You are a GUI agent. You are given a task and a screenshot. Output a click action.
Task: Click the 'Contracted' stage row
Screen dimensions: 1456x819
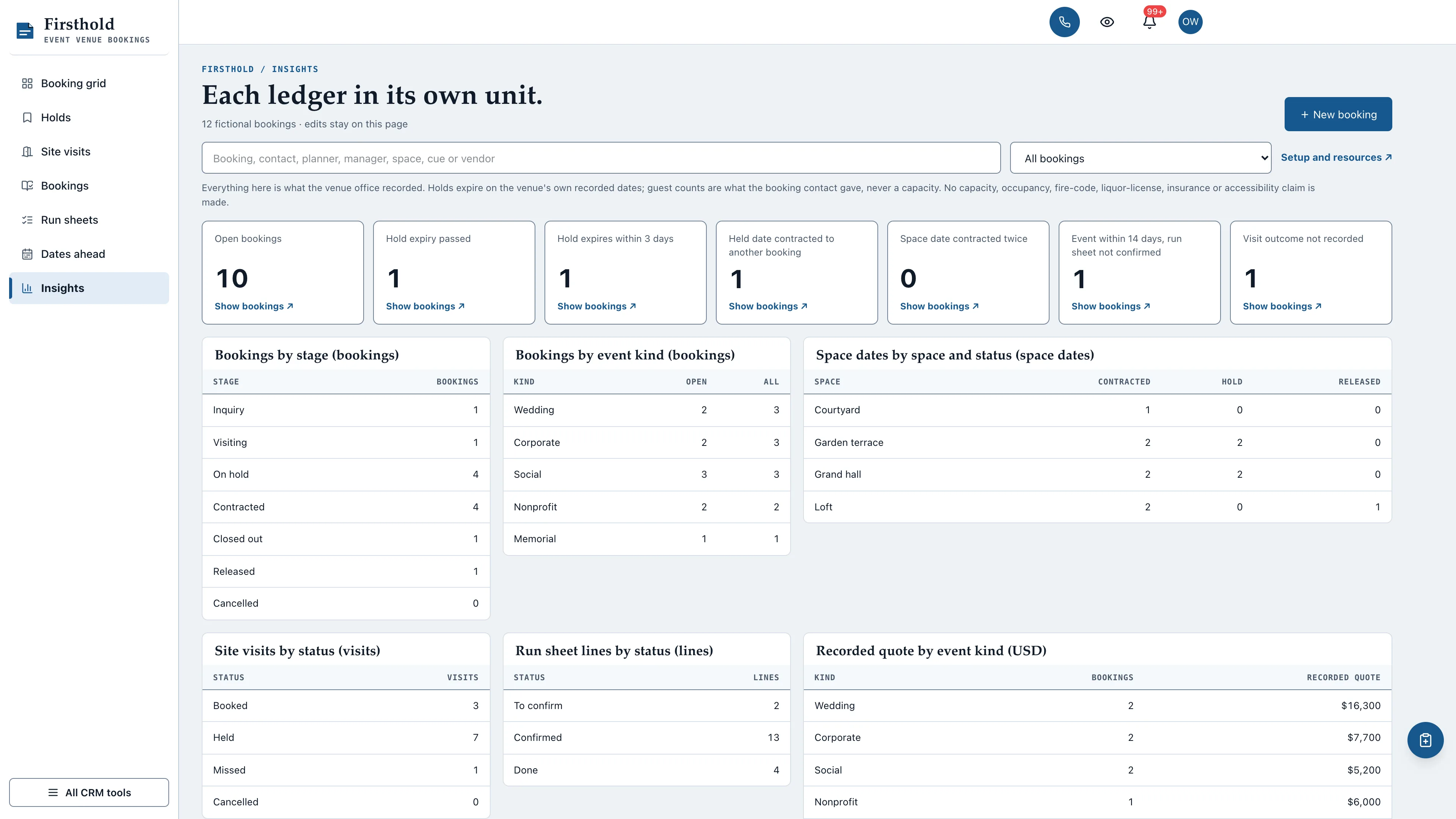[346, 507]
